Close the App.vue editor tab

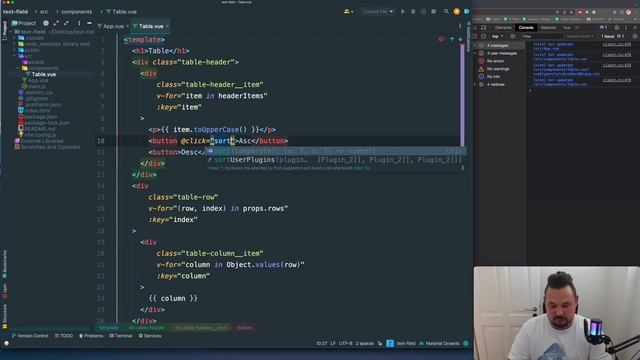[127, 26]
